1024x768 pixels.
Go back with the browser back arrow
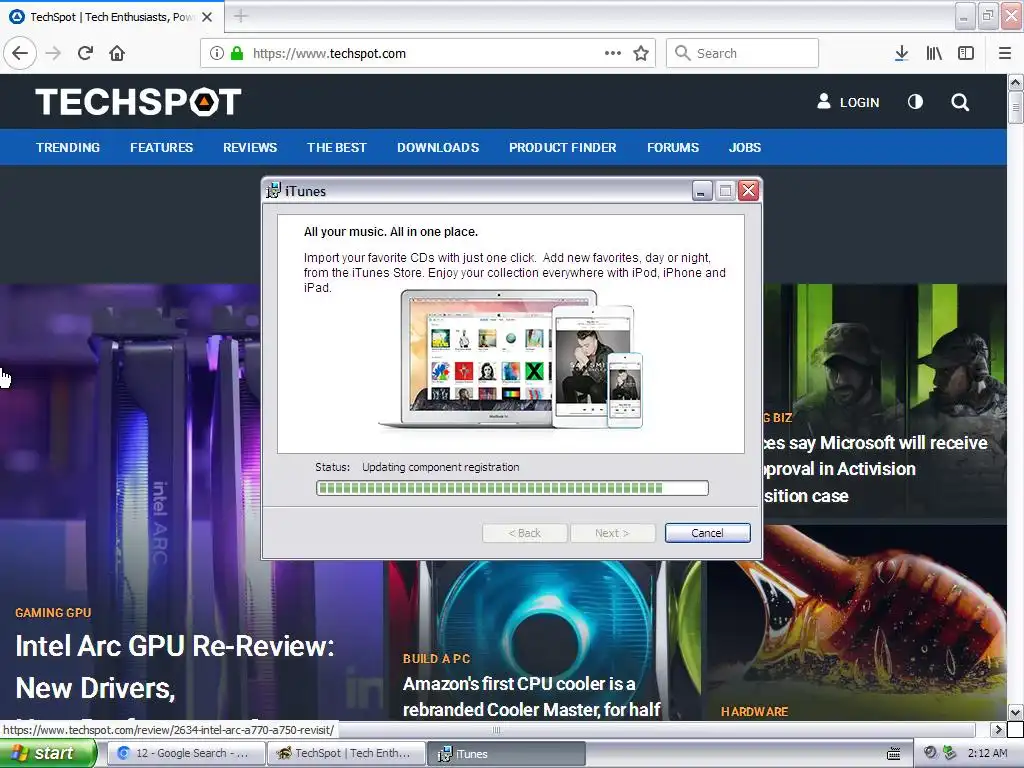(20, 53)
